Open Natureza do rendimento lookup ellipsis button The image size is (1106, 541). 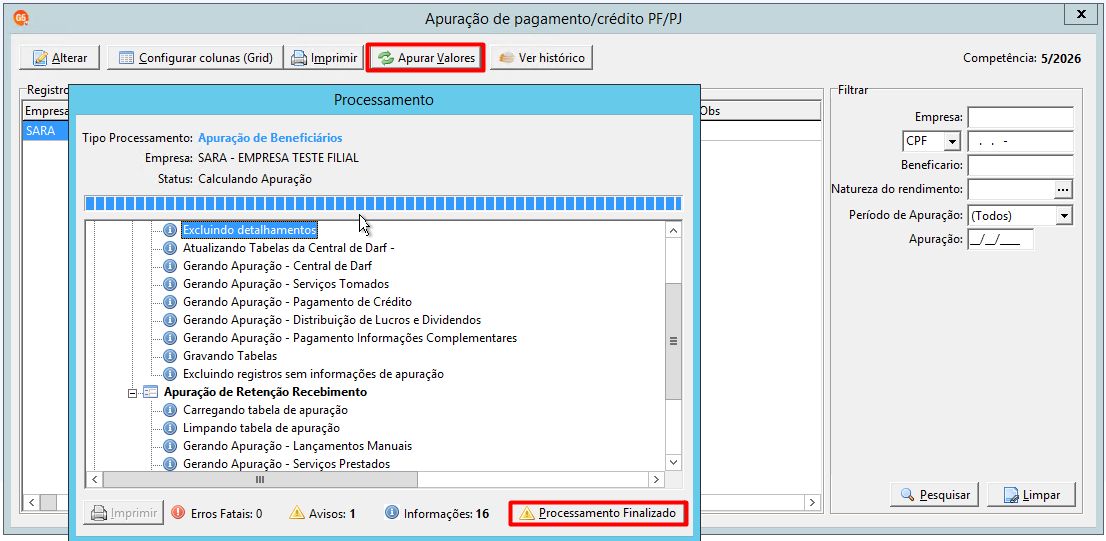pos(1063,189)
